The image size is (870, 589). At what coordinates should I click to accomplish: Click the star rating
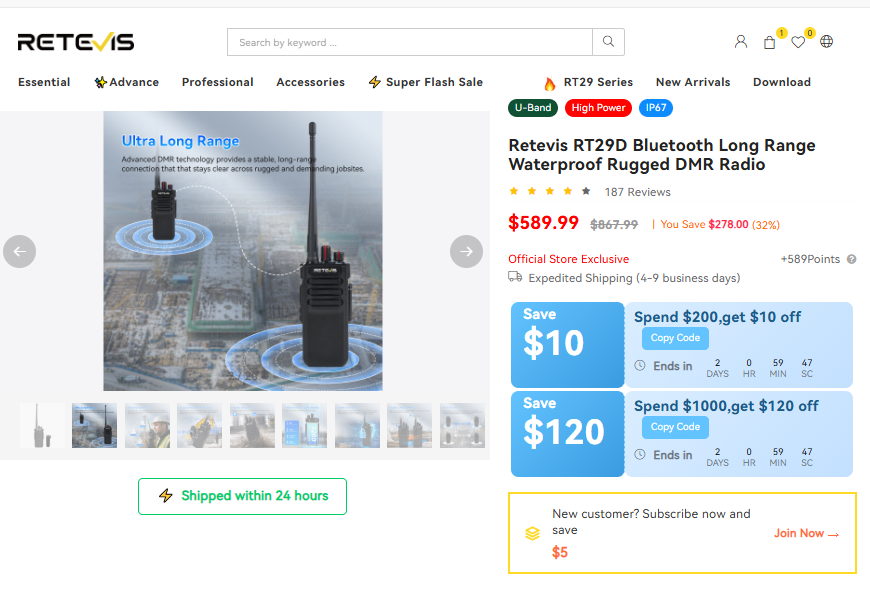point(550,191)
